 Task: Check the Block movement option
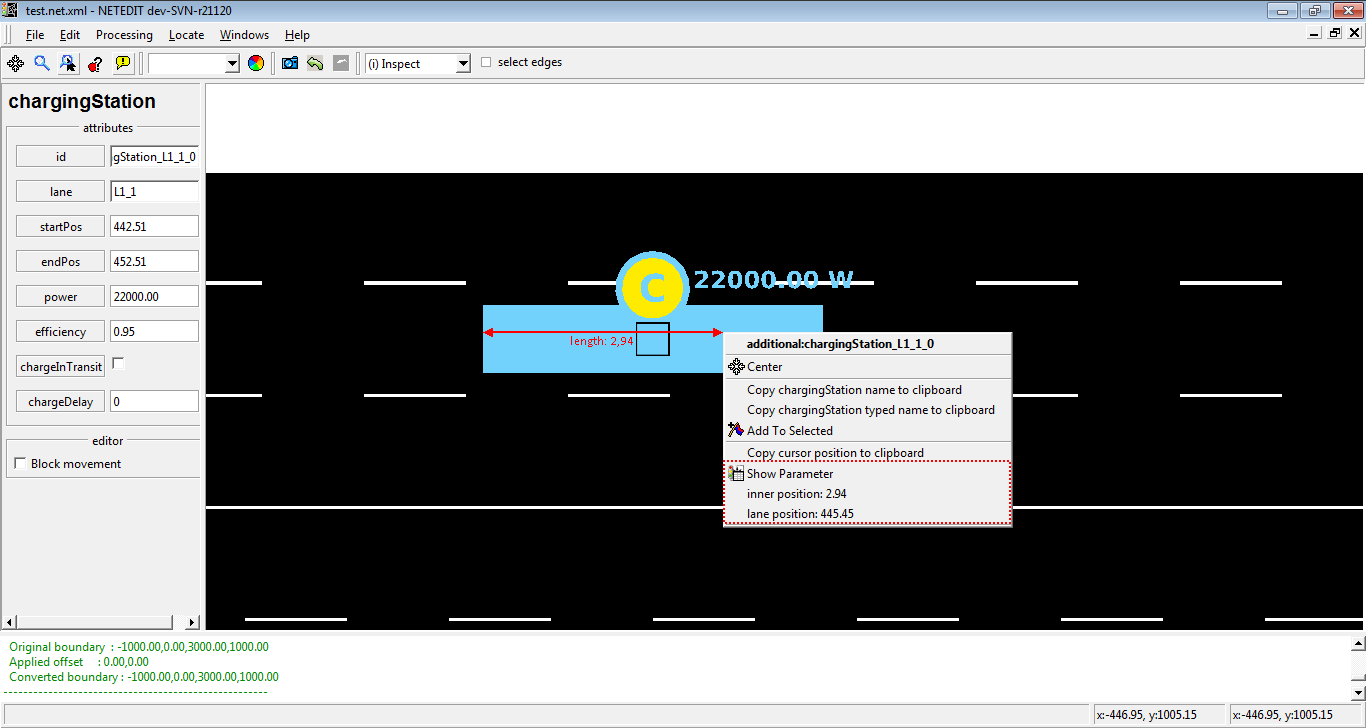pos(20,464)
